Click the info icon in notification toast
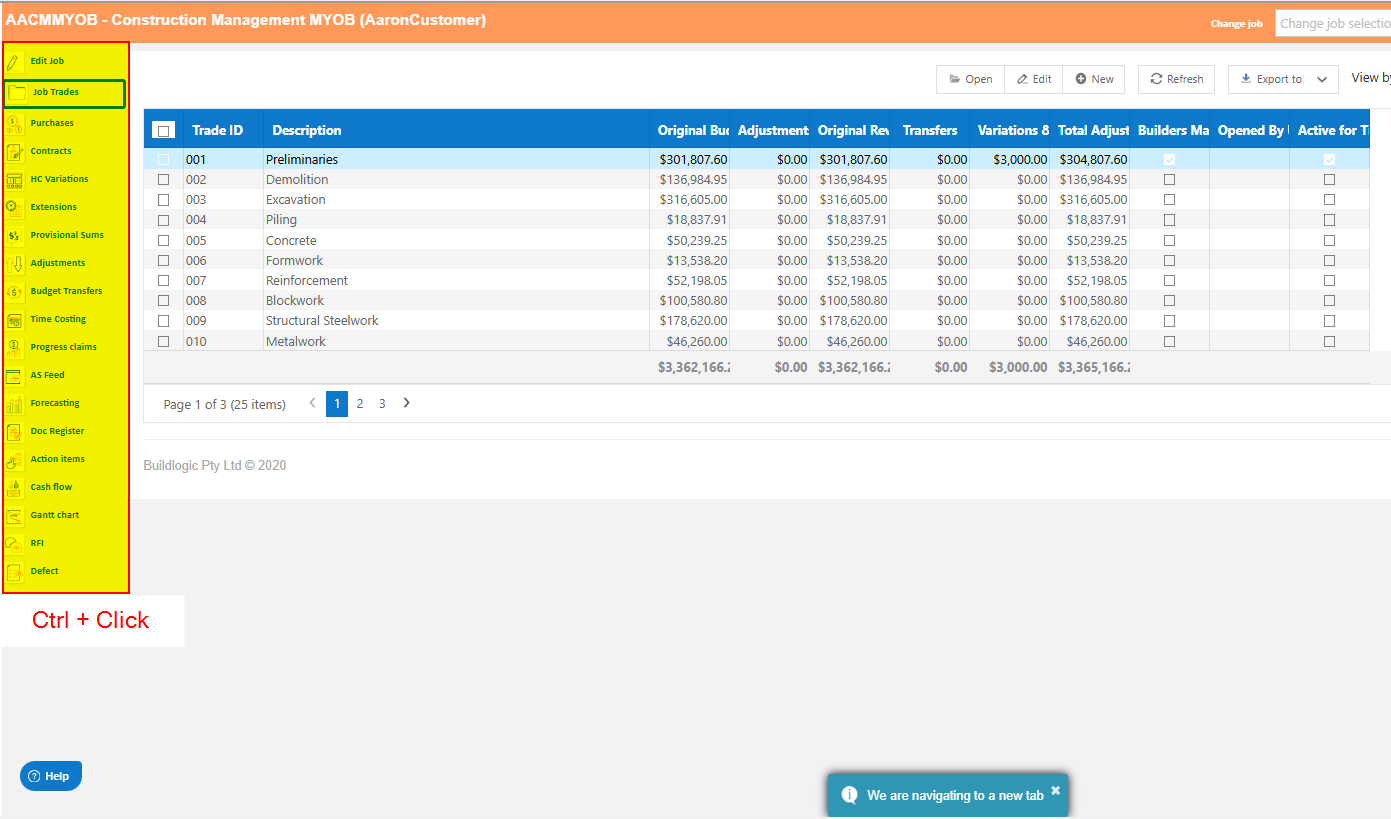Screen dimensions: 1391x819 coord(850,796)
